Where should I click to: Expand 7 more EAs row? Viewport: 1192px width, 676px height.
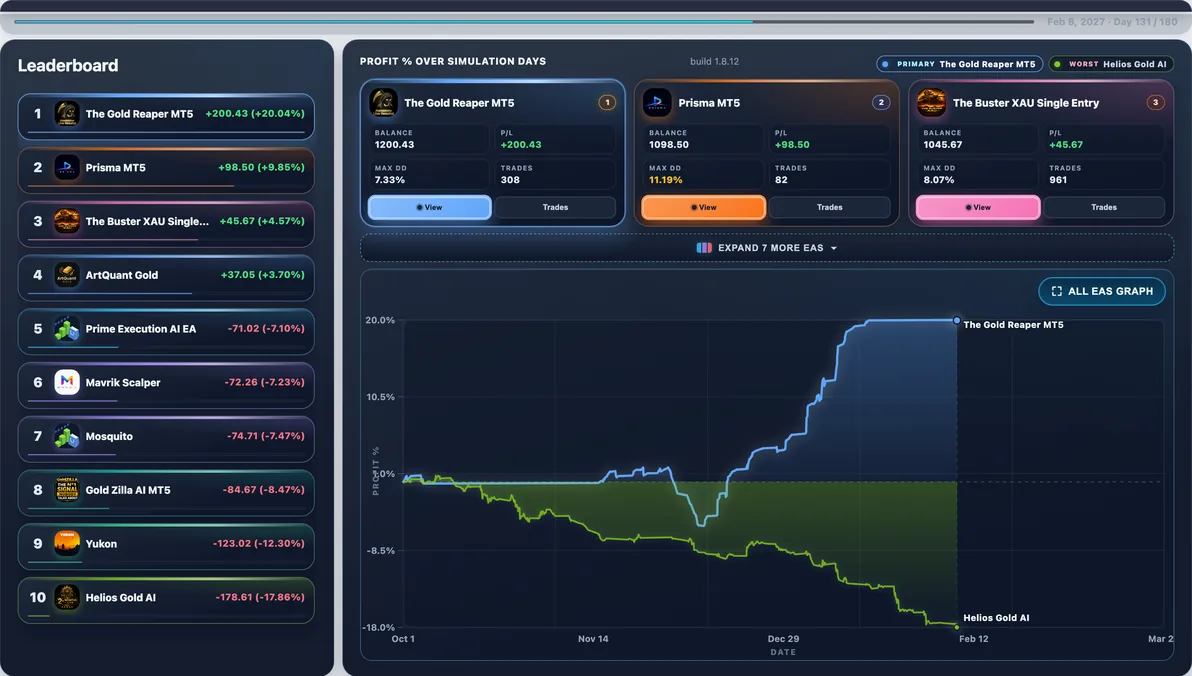click(x=766, y=248)
